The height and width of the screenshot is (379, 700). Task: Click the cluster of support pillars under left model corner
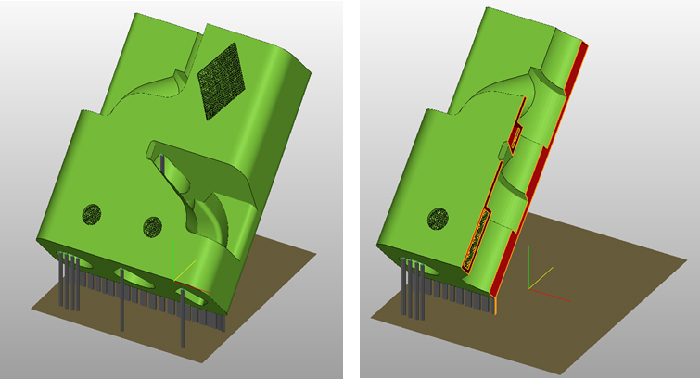69,281
